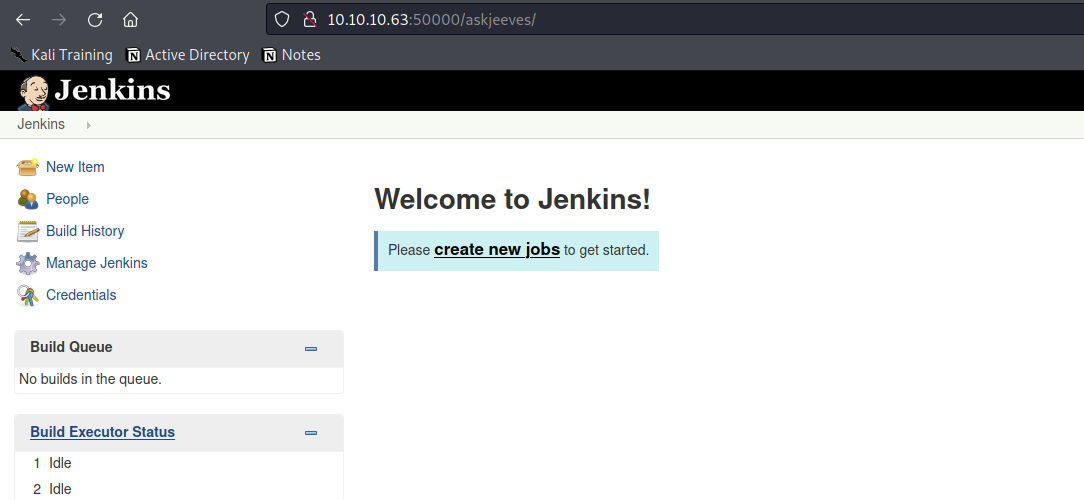Viewport: 1084px width, 500px height.
Task: Open the Kali Training bookmark
Action: (x=62, y=55)
